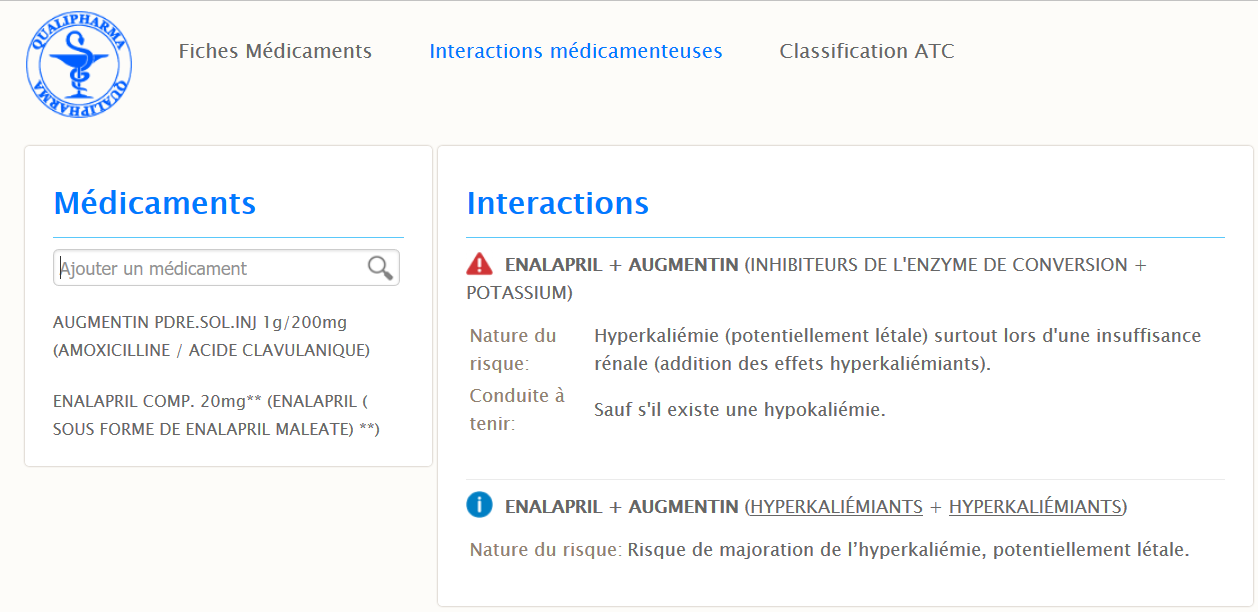The height and width of the screenshot is (612, 1258).
Task: Focus the 'Ajouter un médicament' search field
Action: tap(210, 268)
